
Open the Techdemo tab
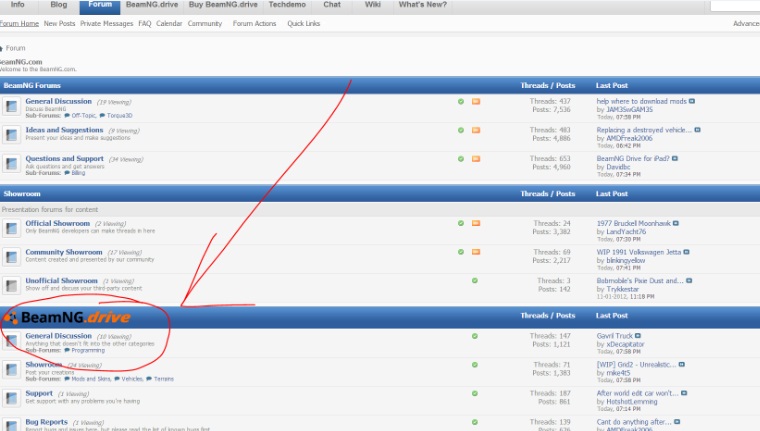[287, 5]
